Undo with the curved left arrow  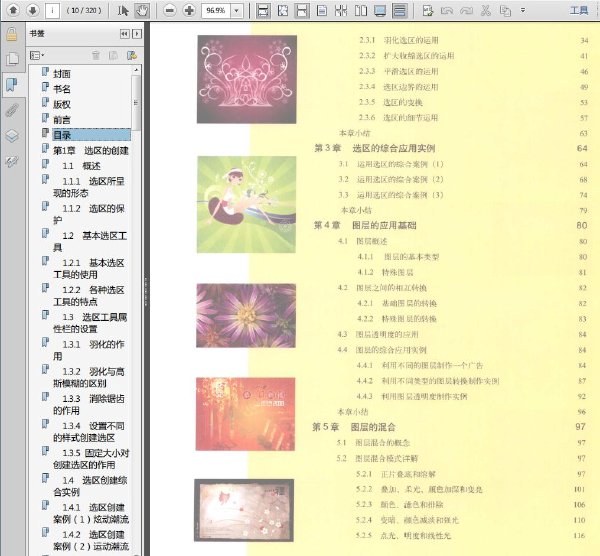tap(447, 10)
